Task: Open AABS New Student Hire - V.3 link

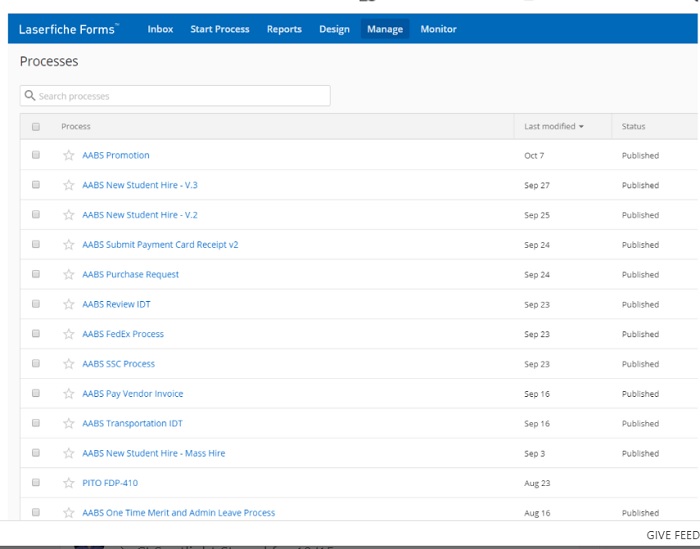Action: (140, 185)
